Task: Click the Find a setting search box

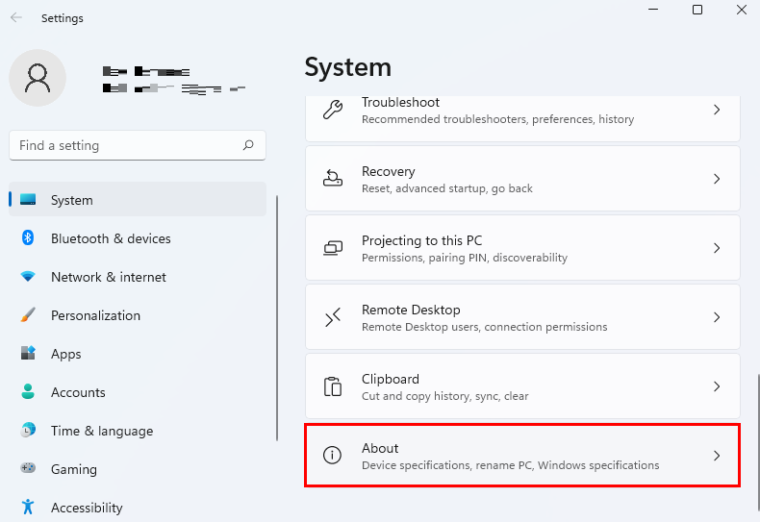Action: [x=137, y=145]
